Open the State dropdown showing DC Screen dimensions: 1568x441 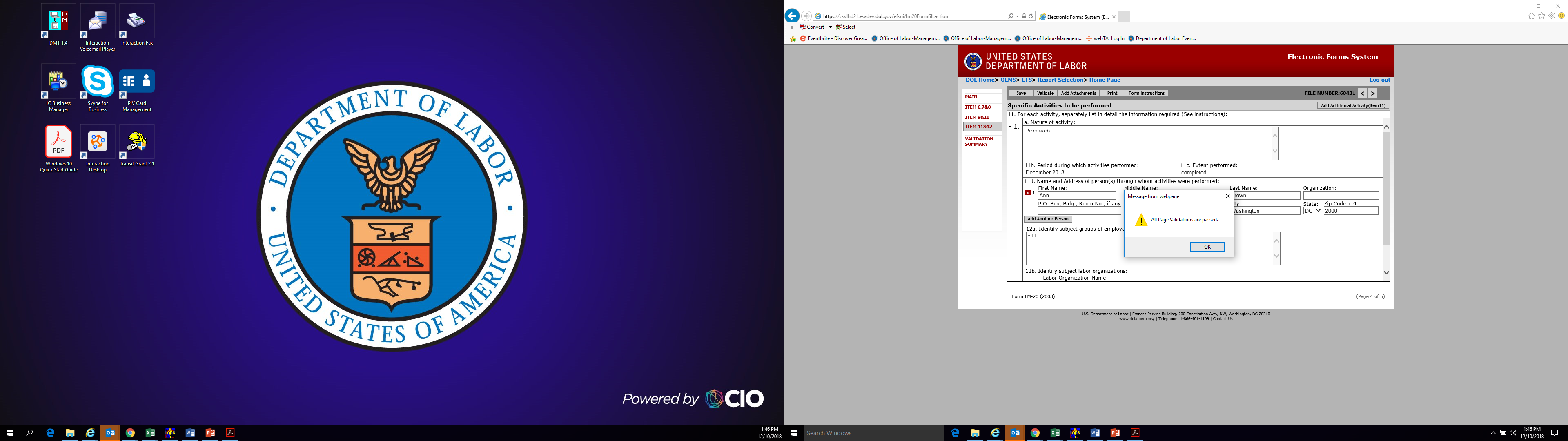(1312, 211)
